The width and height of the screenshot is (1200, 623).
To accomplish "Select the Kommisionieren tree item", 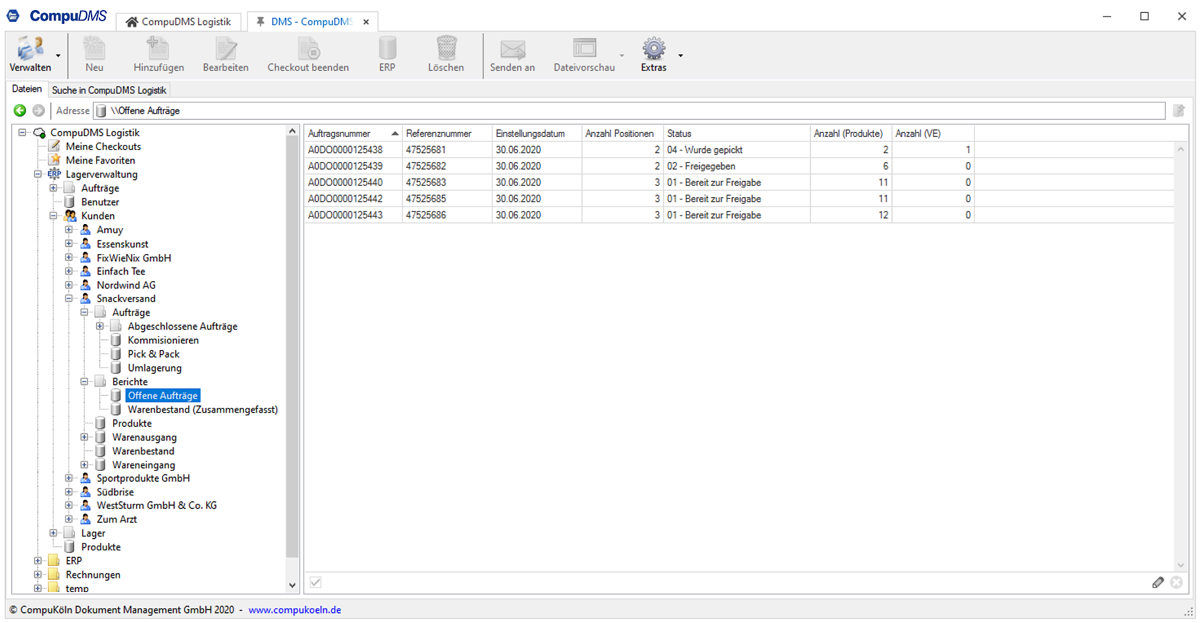I will click(x=163, y=341).
